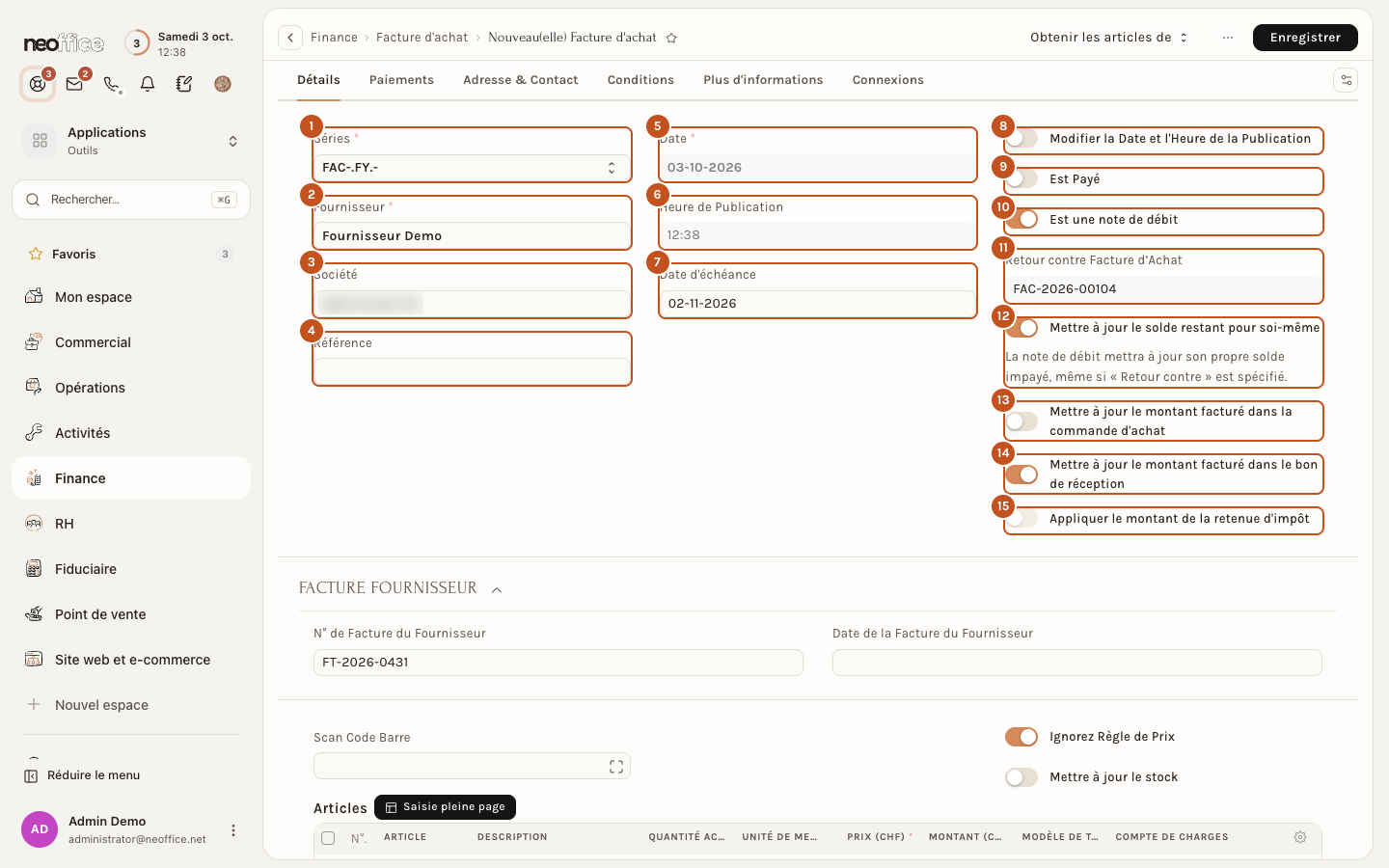The width and height of the screenshot is (1389, 868).
Task: Open the three-dot more options menu
Action: [1227, 38]
